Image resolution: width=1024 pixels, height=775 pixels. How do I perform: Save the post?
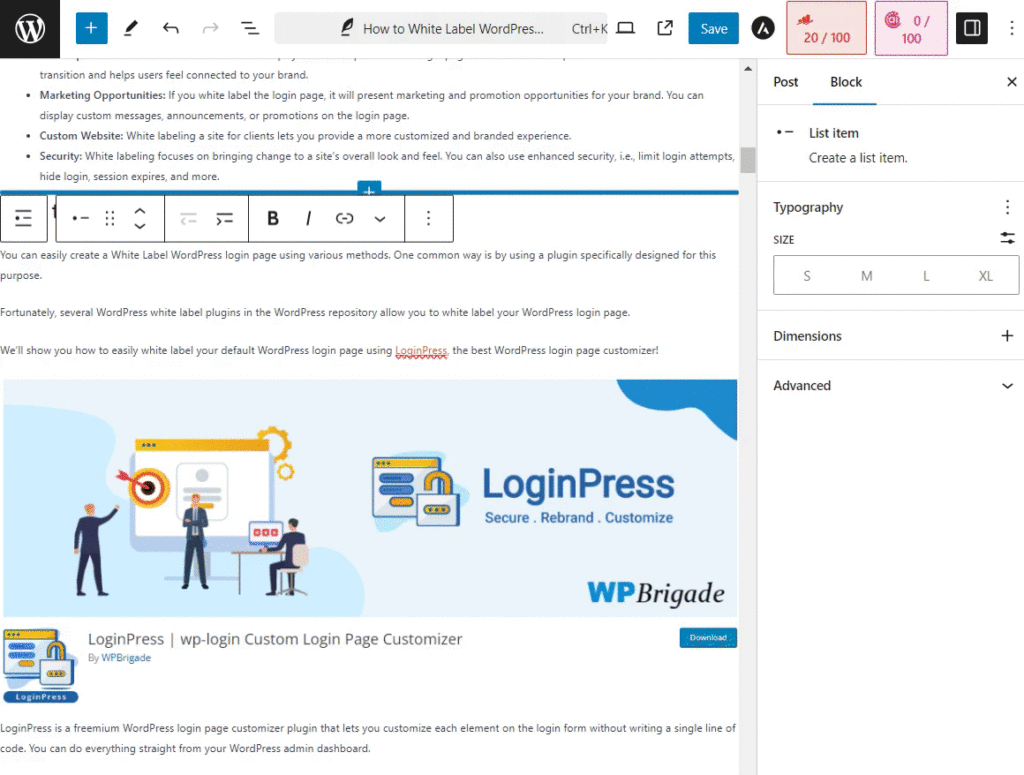pyautogui.click(x=713, y=28)
